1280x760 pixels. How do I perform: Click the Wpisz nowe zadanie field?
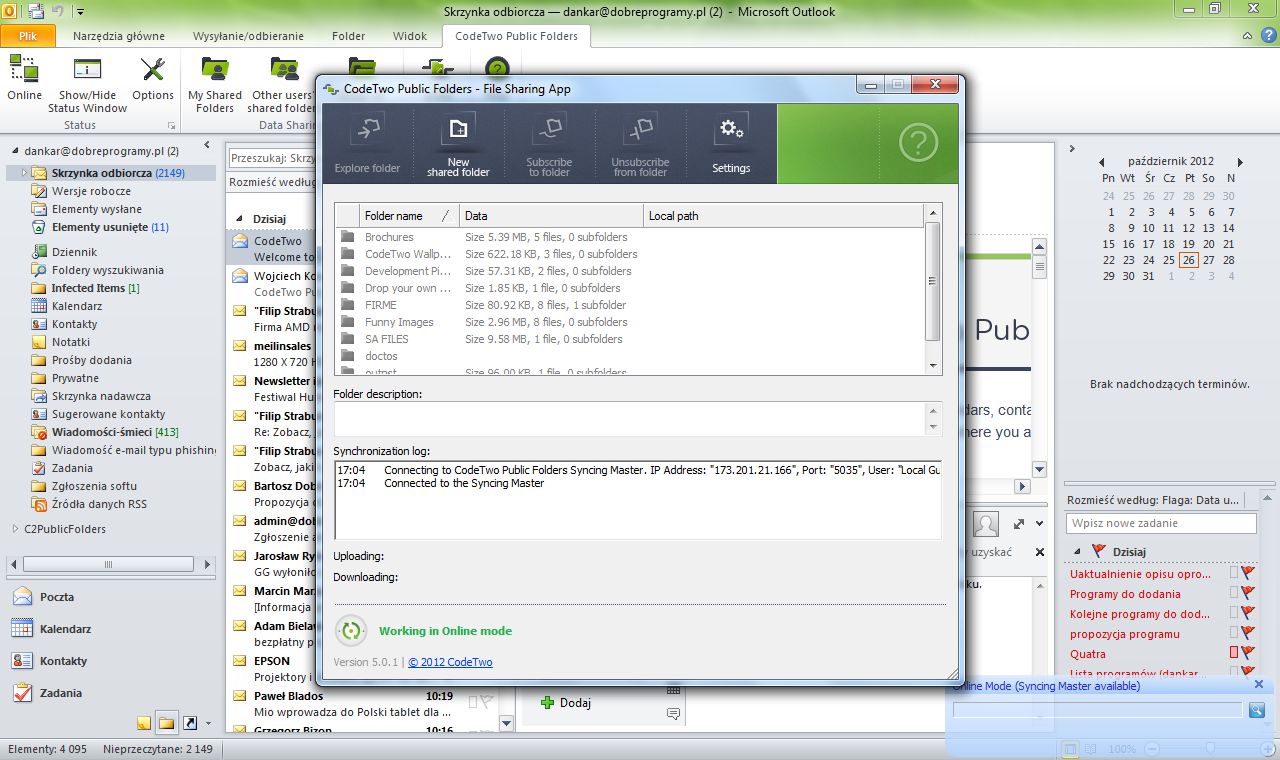(x=1161, y=523)
